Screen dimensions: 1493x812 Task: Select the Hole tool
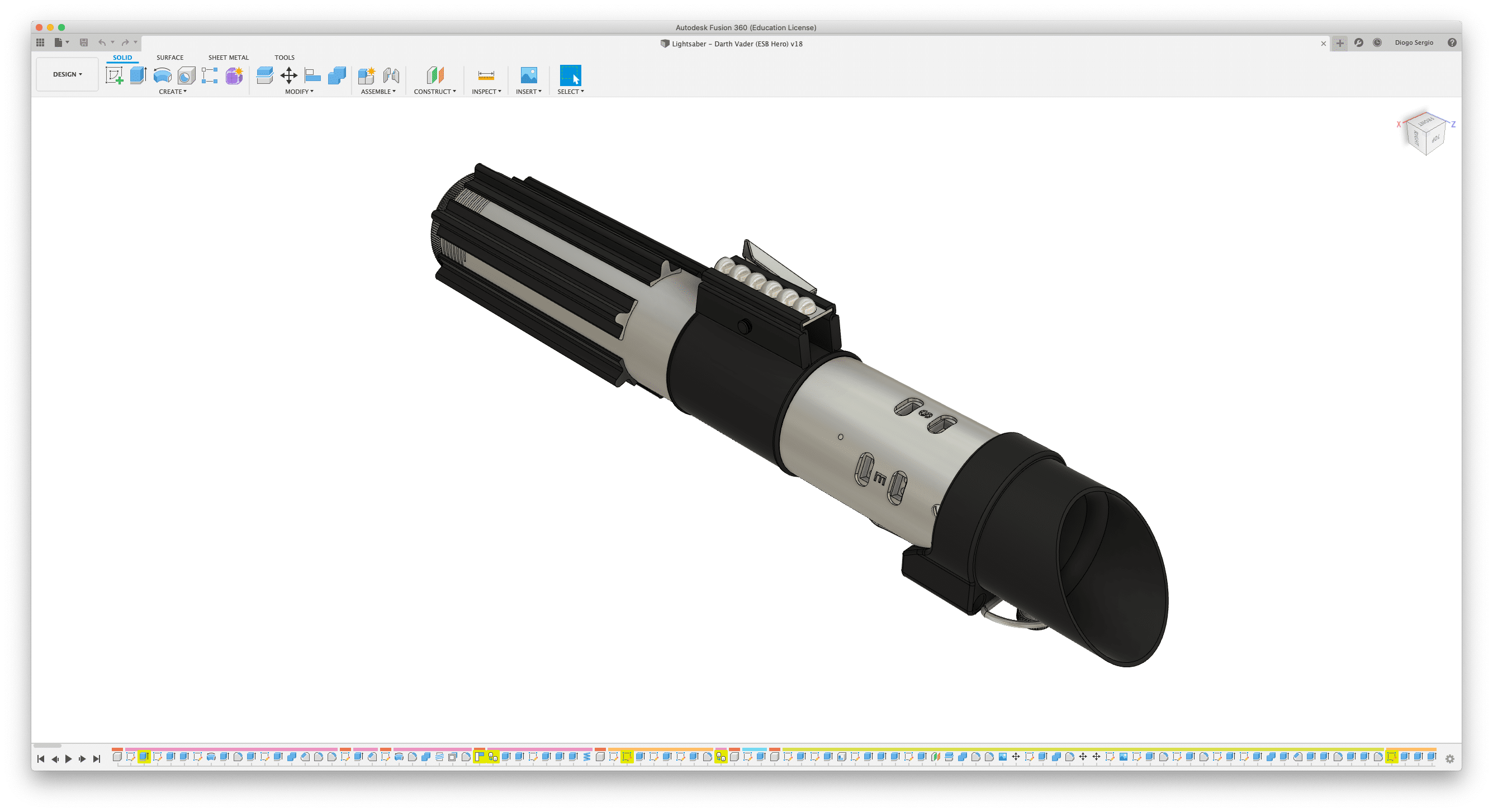click(186, 75)
